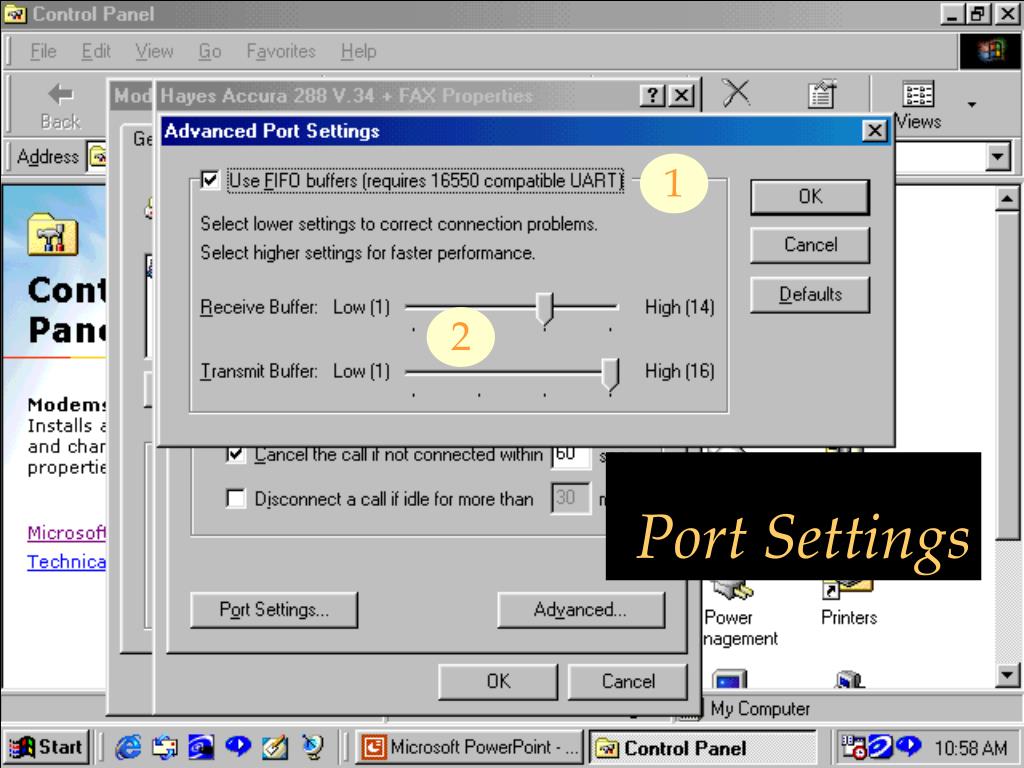Follow the Microsoft link in Control Panel
The image size is (1024, 768).
[66, 533]
